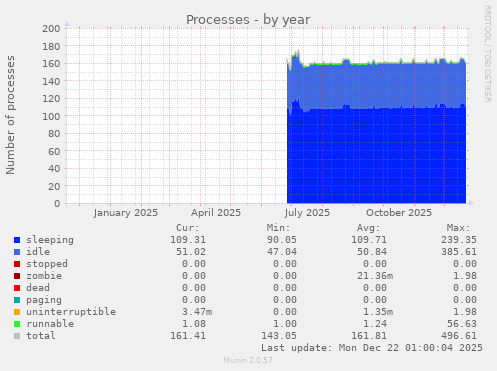Click the 'uninterruptible' legend label

(x=71, y=312)
